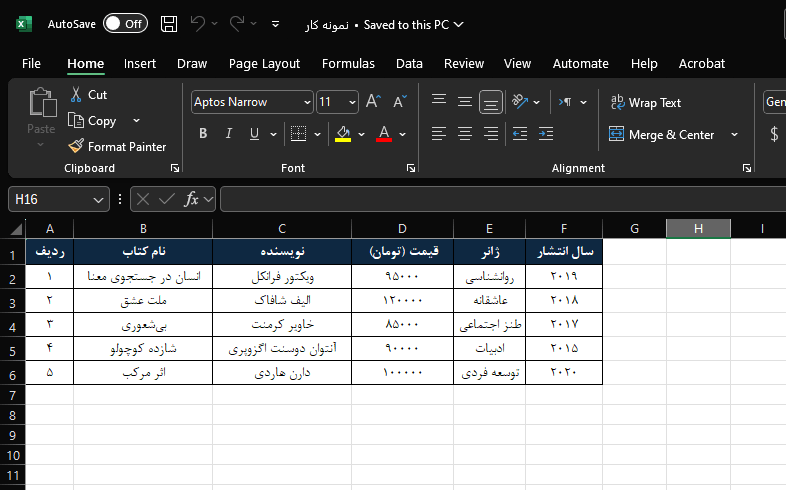
Task: Click cell containing ۱۲۰۰۰۰
Action: [x=403, y=301]
